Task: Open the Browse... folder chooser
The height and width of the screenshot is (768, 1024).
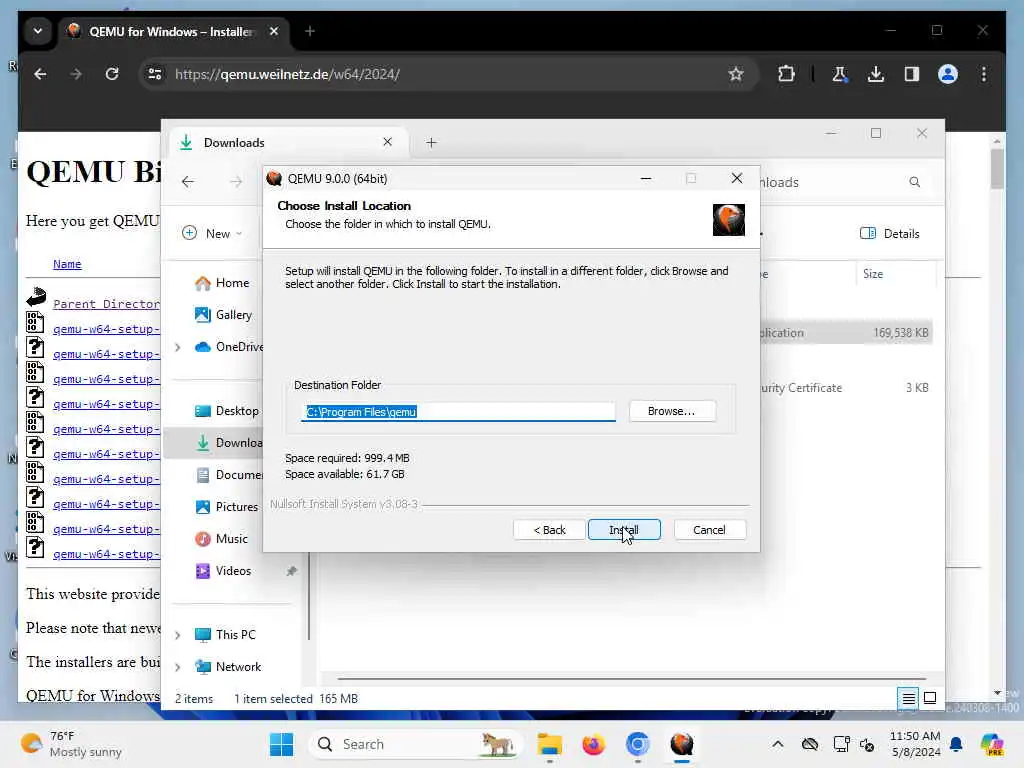Action: coord(672,411)
